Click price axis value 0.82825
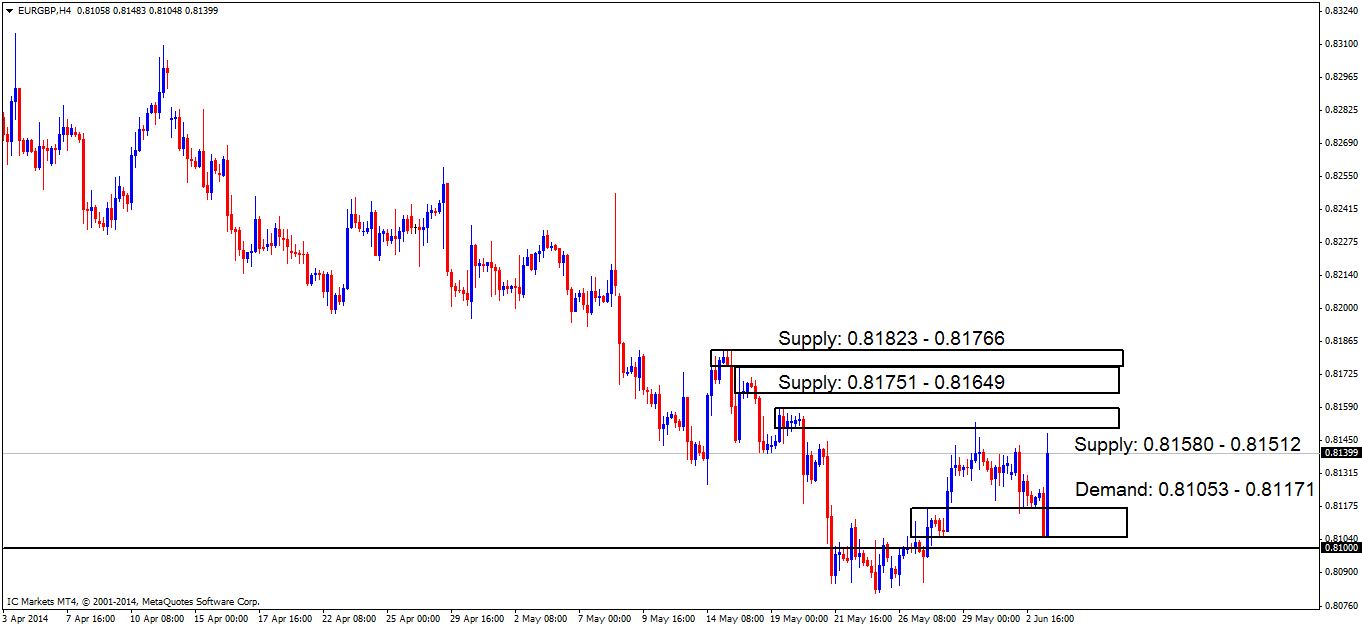1362x627 pixels. 1340,110
